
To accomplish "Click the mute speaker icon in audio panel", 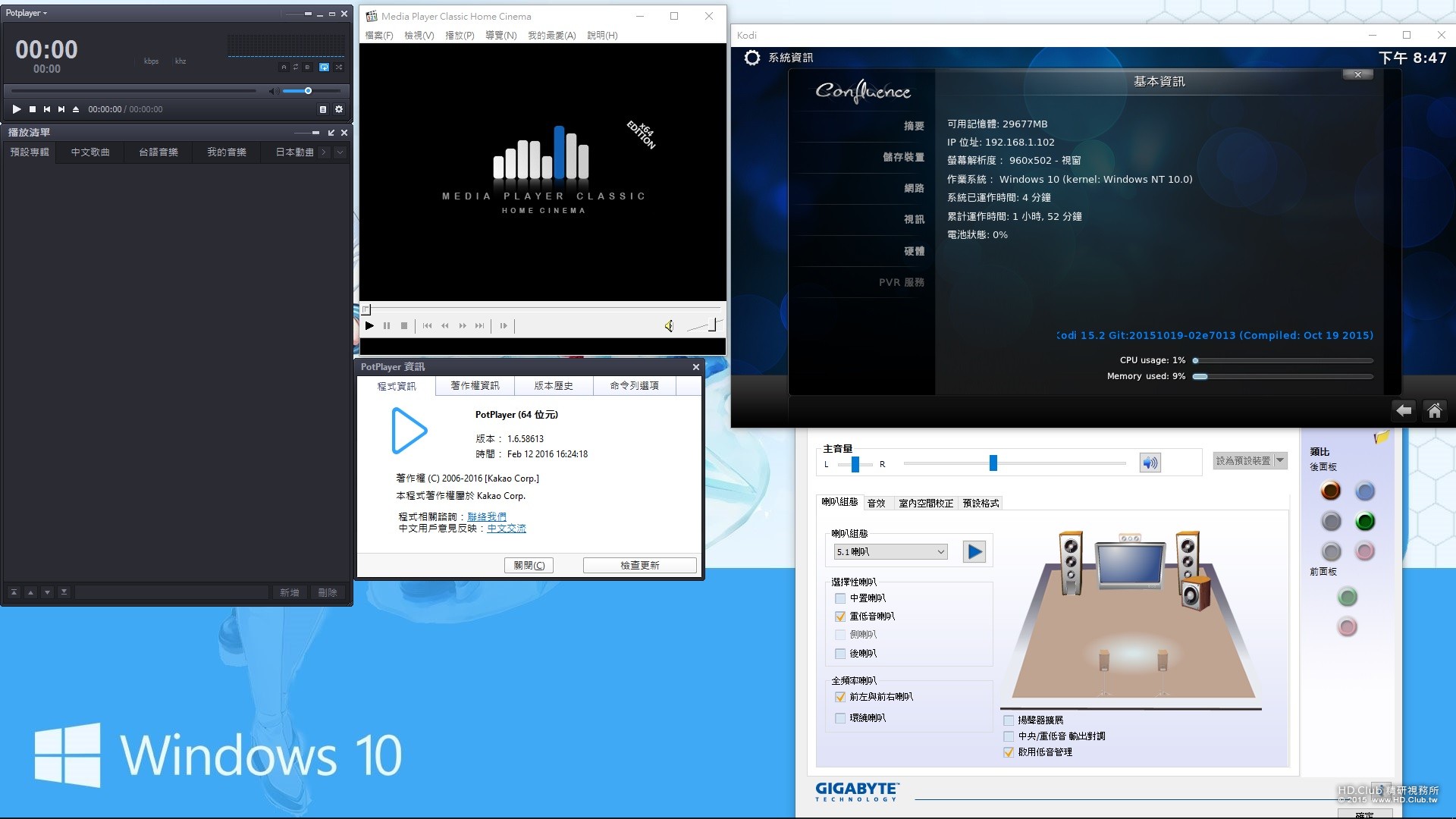I will 1150,463.
